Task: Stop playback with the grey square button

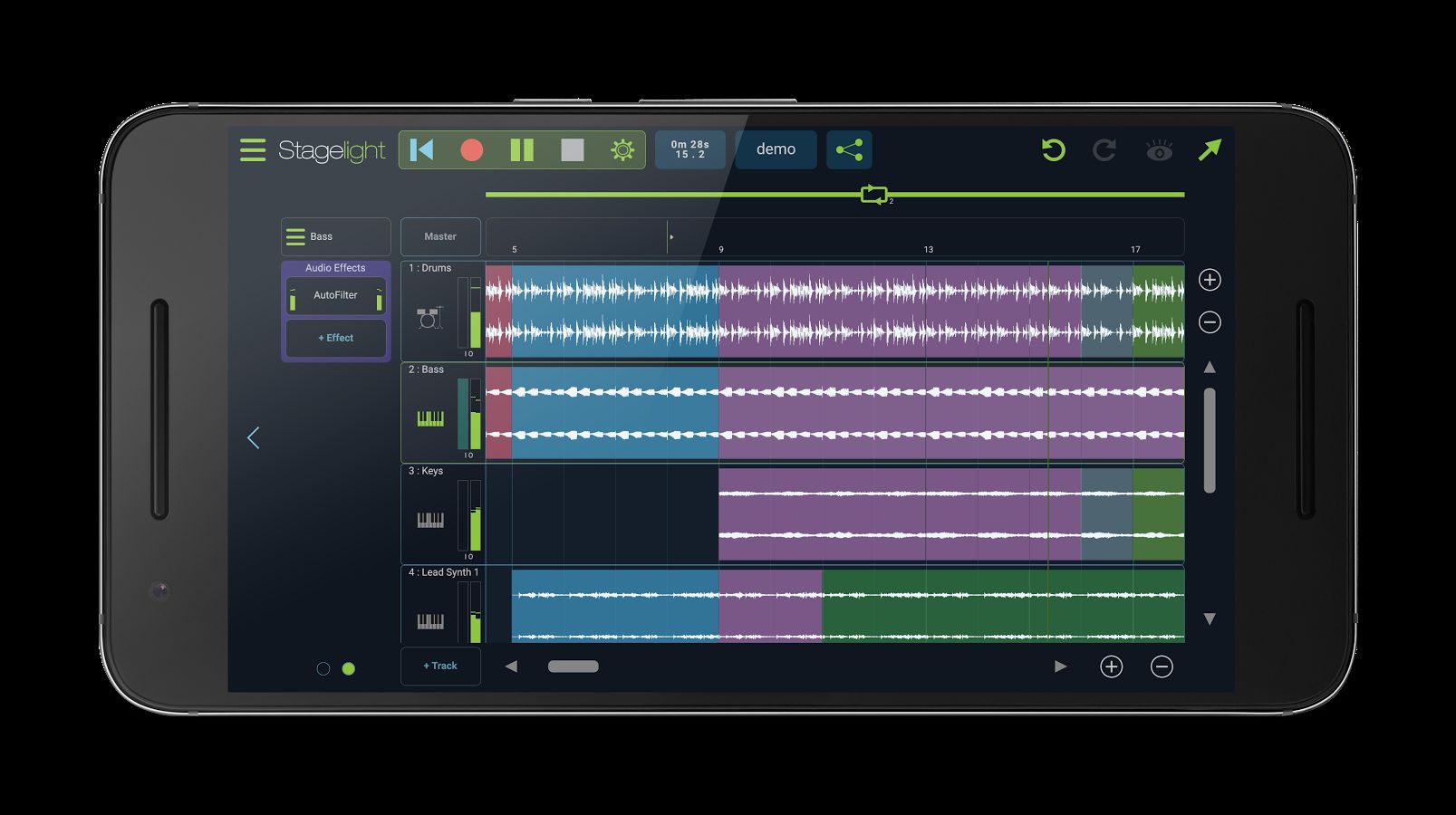Action: [x=573, y=150]
